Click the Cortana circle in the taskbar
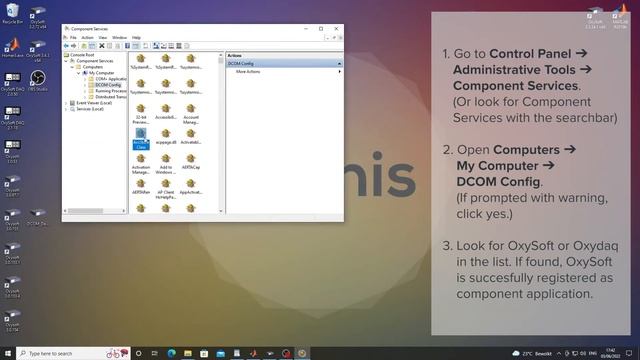Screen dimensions: 640x360 click(138, 353)
